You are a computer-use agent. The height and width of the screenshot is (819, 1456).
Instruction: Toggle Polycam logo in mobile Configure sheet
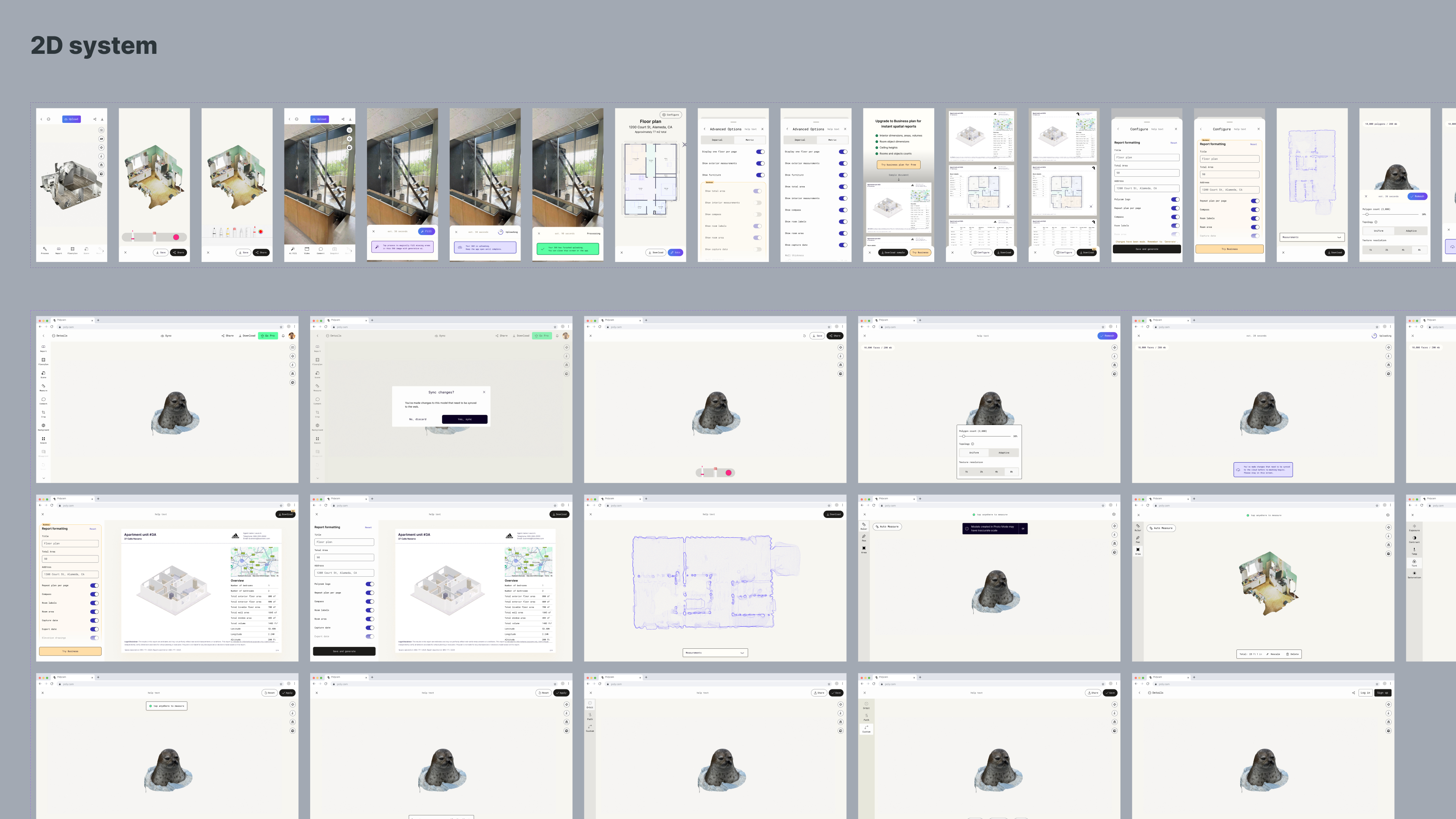1175,199
